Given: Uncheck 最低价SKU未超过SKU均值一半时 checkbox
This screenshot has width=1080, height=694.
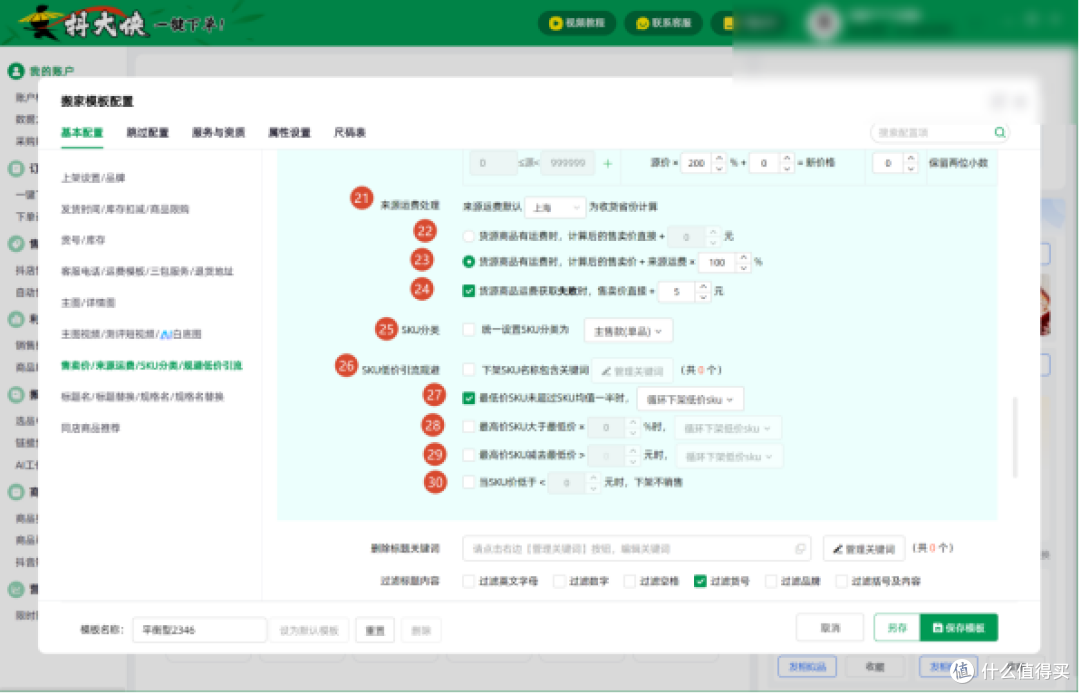Looking at the screenshot, I should point(468,398).
